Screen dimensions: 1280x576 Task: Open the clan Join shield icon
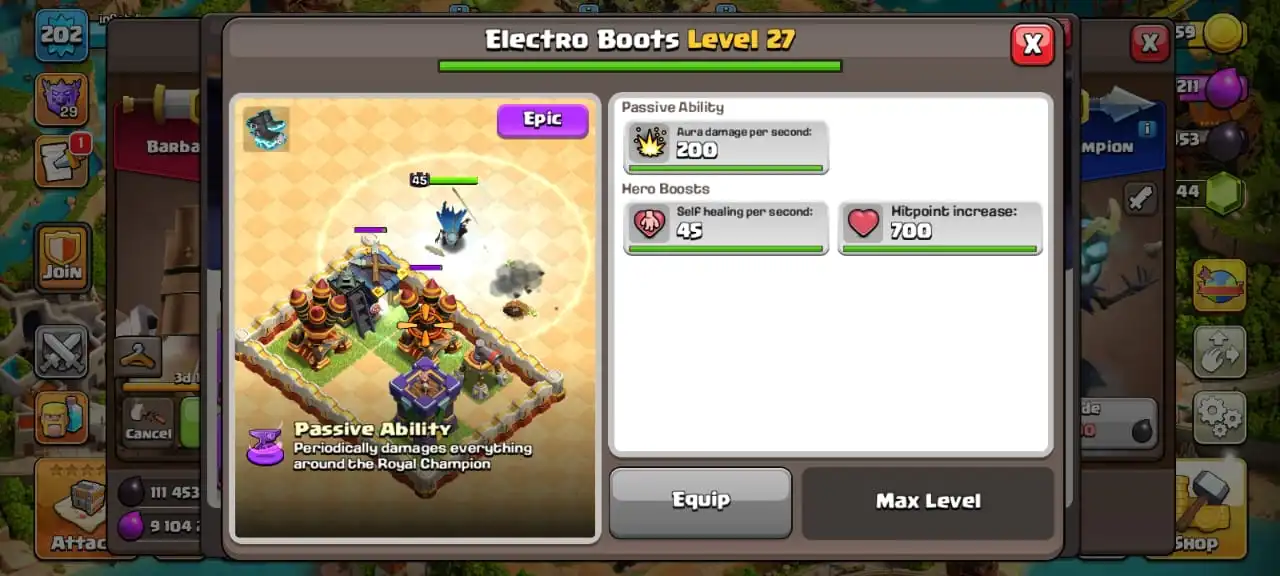63,257
